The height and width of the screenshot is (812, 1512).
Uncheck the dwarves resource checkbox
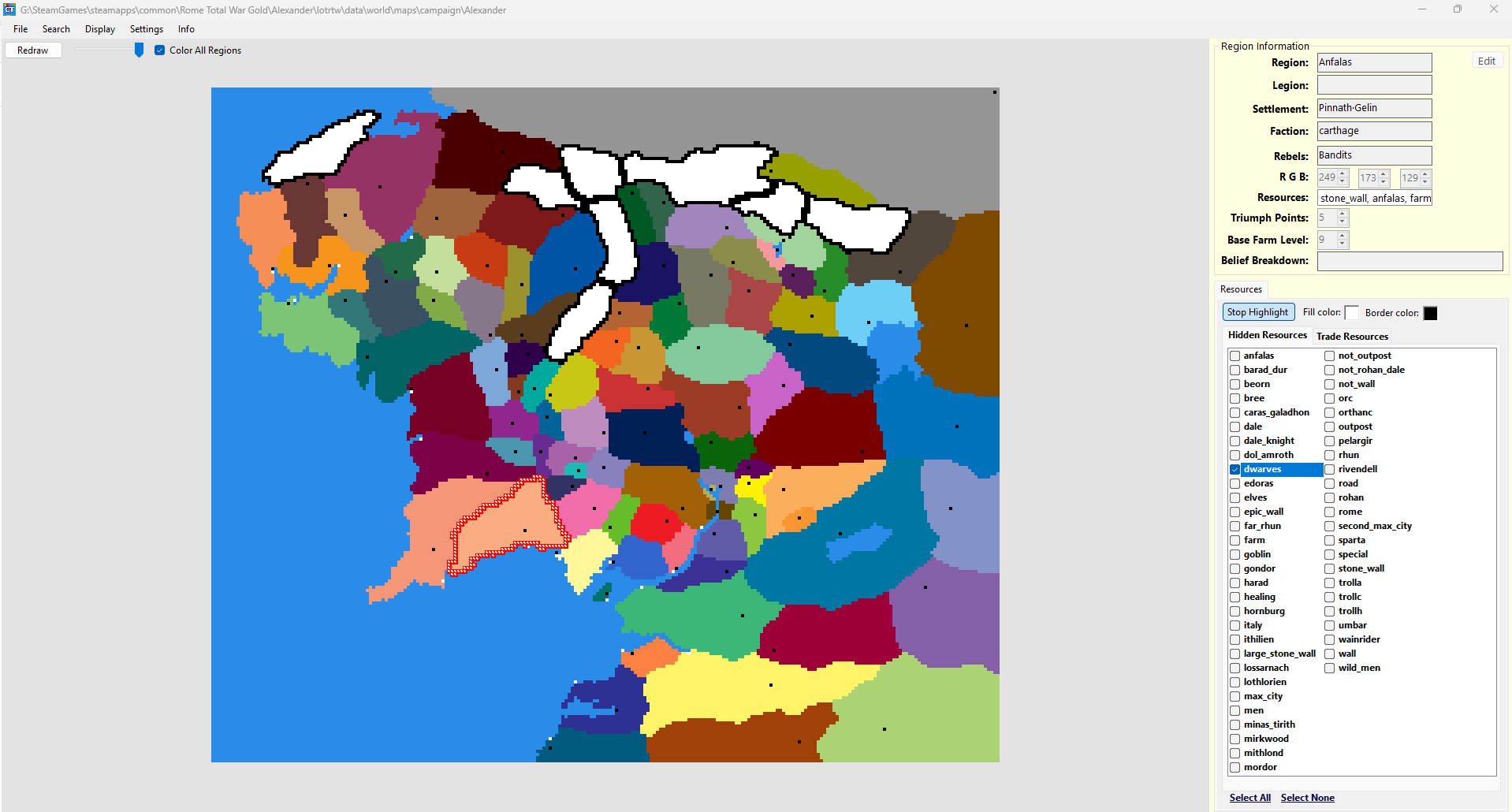click(x=1235, y=470)
